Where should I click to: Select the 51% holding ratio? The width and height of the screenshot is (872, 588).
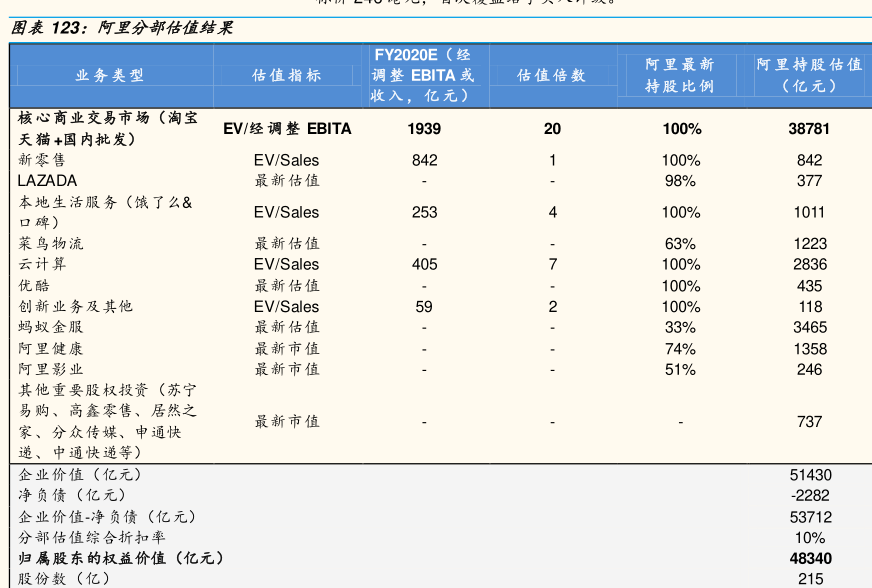(680, 370)
